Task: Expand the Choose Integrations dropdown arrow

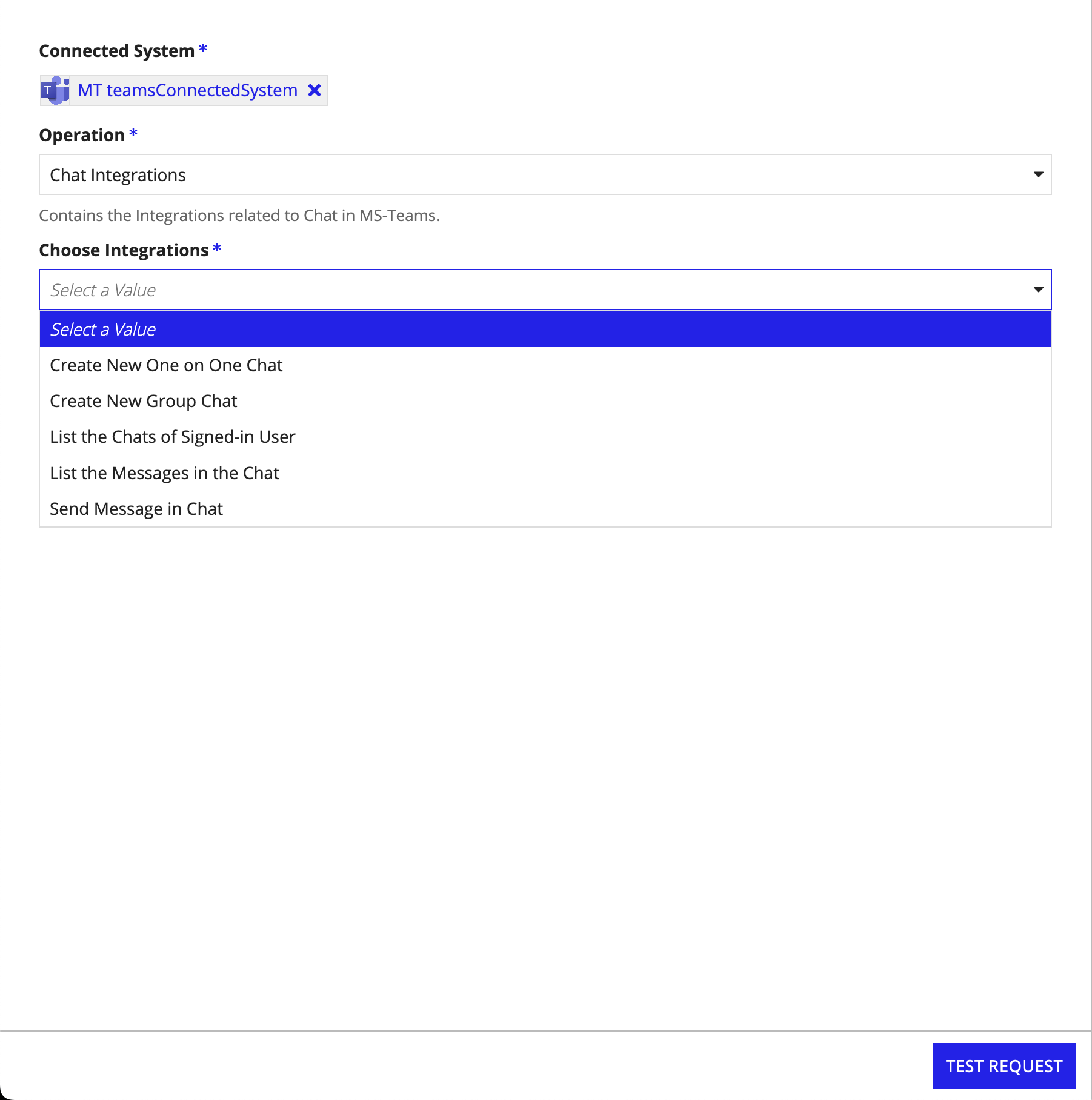Action: pyautogui.click(x=1037, y=290)
